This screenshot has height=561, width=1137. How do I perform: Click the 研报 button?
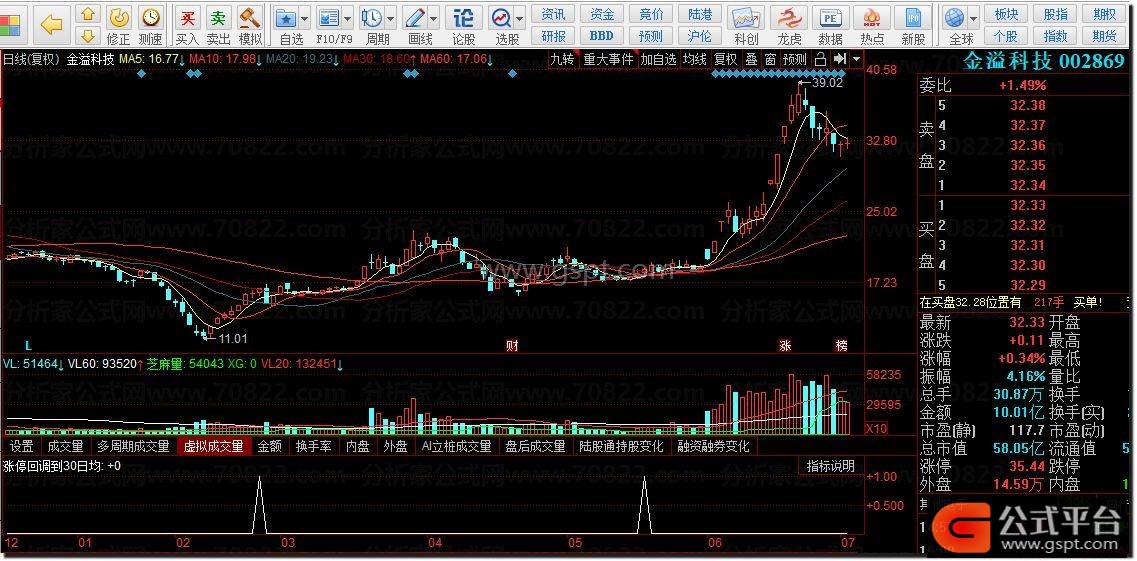(x=554, y=36)
